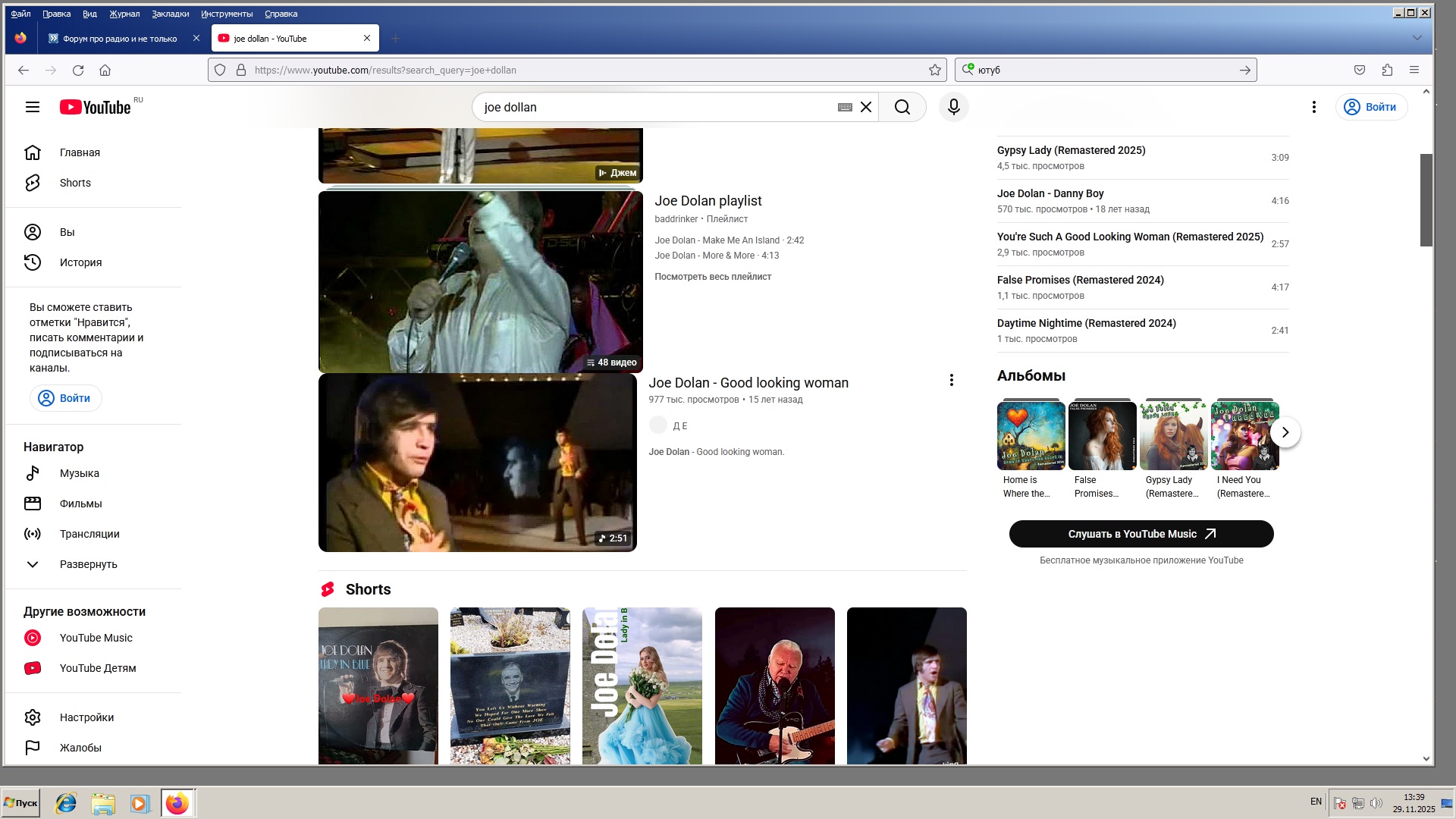Open Firefox list all tabs dropdown

click(1417, 38)
